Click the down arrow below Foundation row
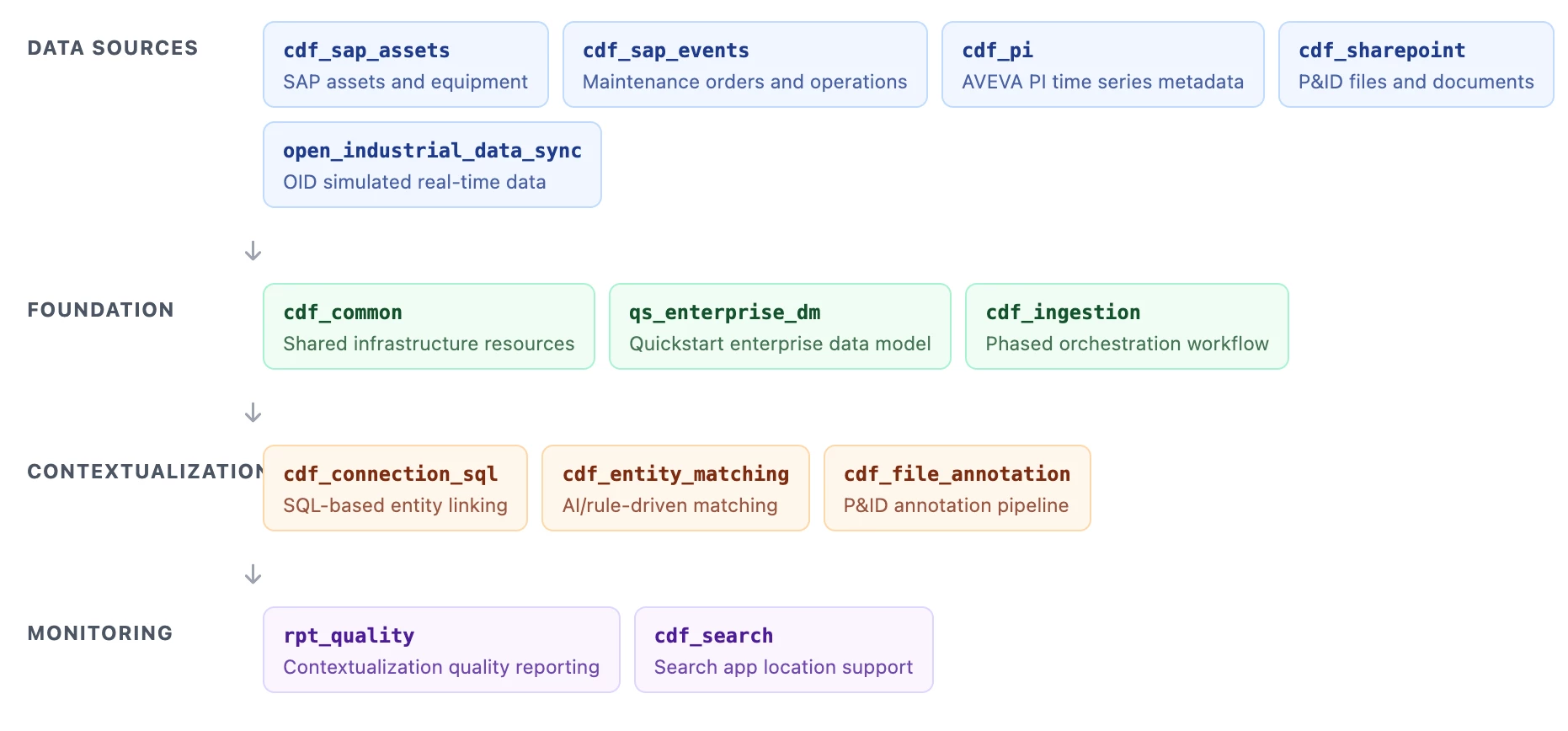 (253, 413)
